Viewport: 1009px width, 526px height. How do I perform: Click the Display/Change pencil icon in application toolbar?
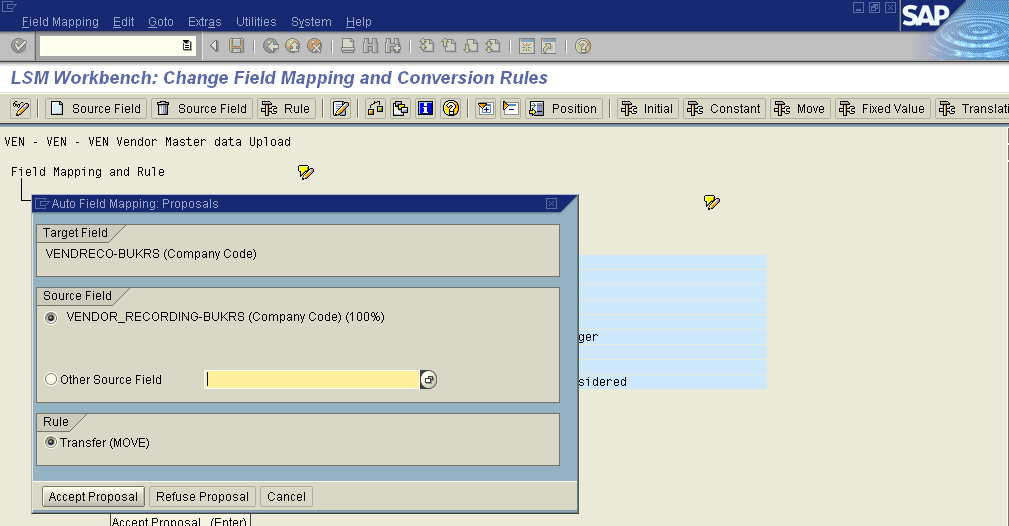coord(340,108)
